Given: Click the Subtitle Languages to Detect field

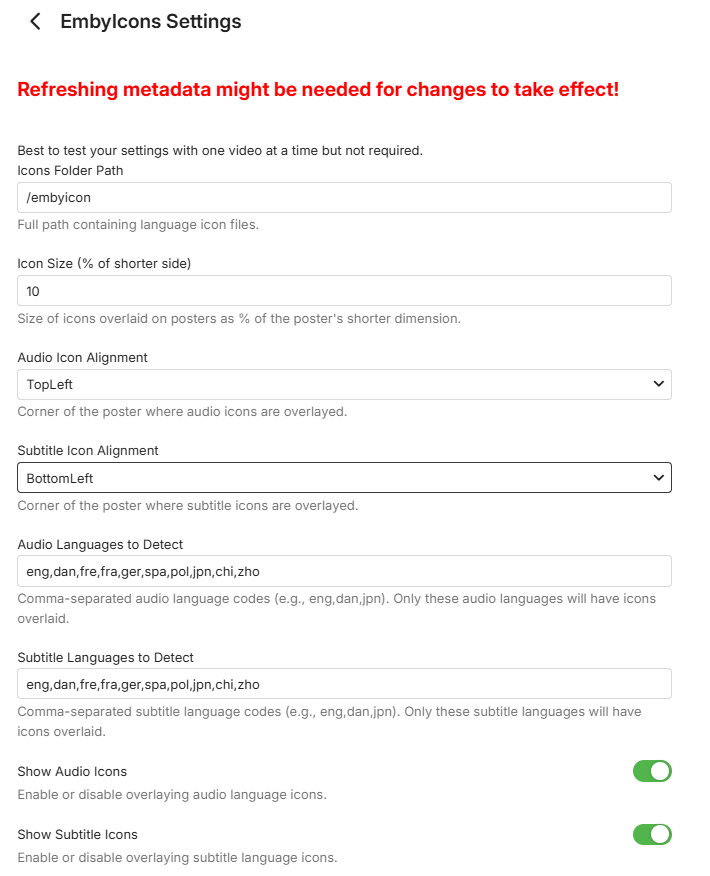Looking at the screenshot, I should (x=344, y=684).
